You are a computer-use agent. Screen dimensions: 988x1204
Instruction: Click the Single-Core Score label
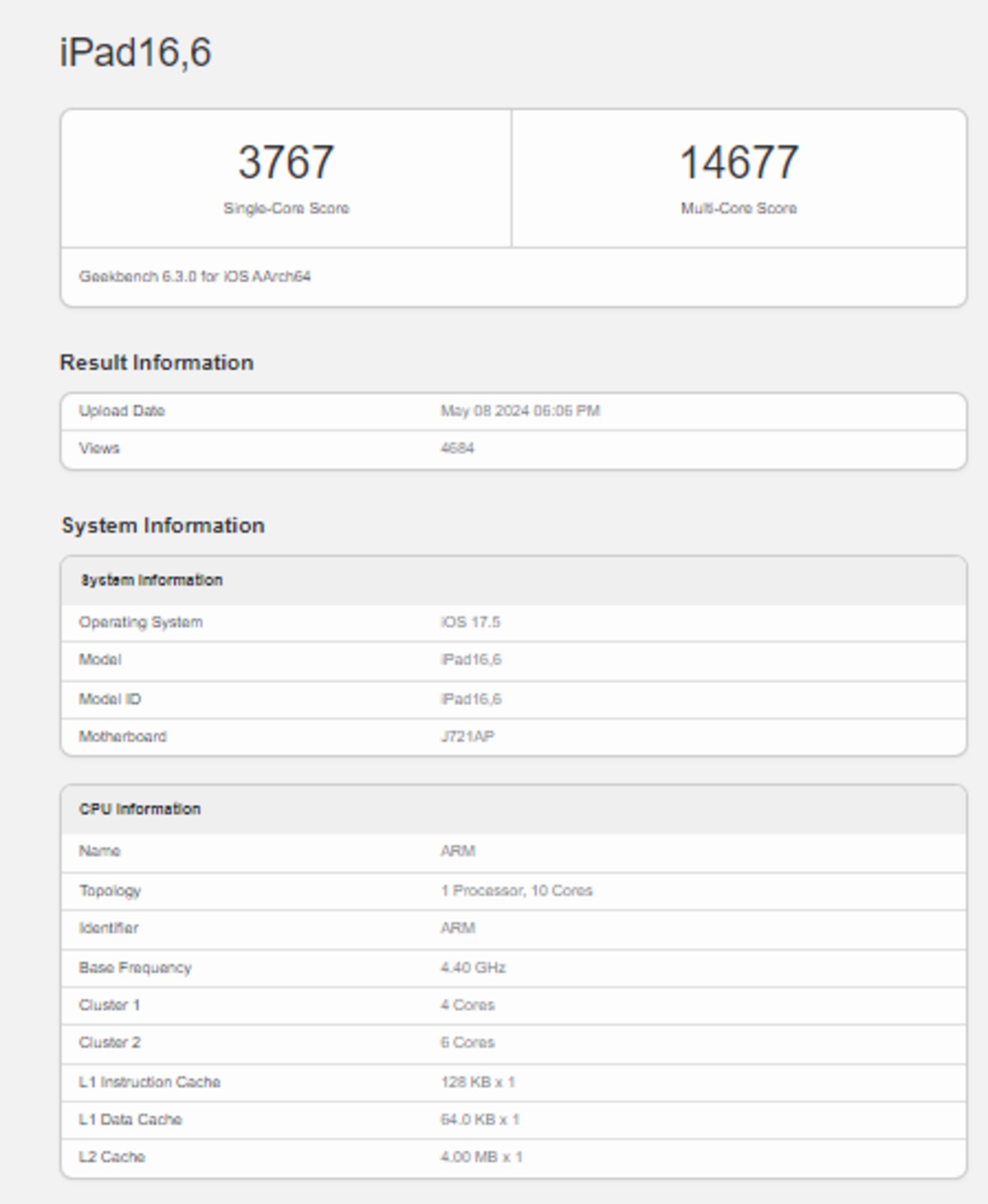click(x=286, y=208)
